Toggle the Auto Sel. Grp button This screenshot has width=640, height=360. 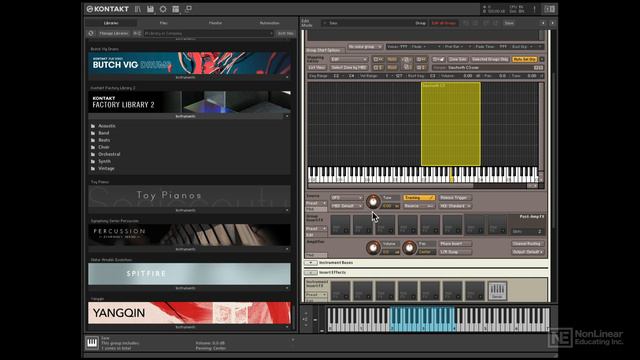point(525,60)
